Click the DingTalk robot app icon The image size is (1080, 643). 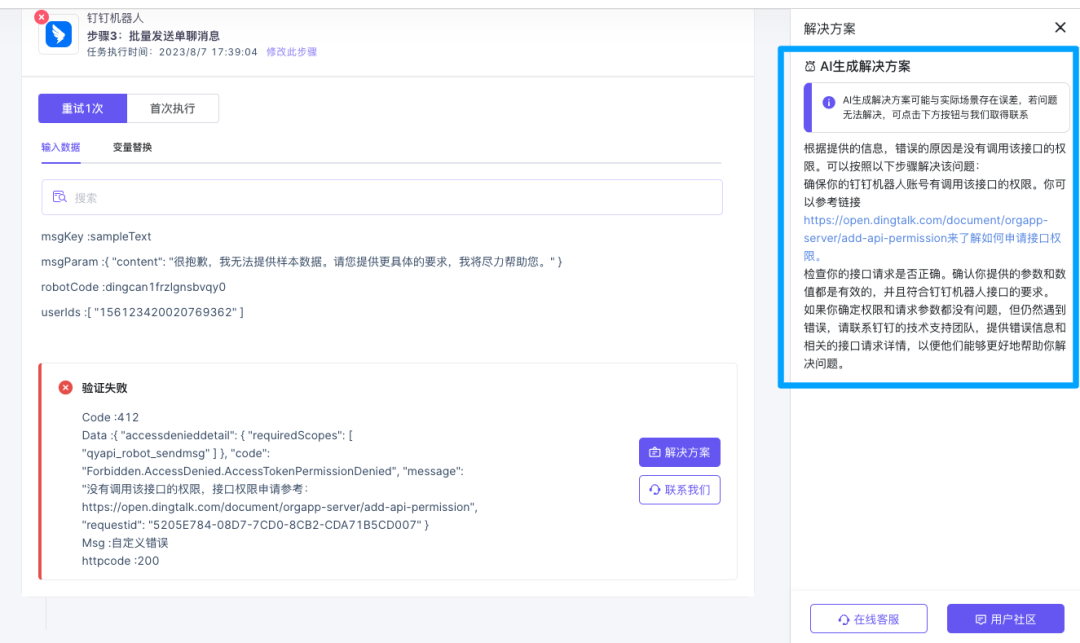[x=59, y=34]
